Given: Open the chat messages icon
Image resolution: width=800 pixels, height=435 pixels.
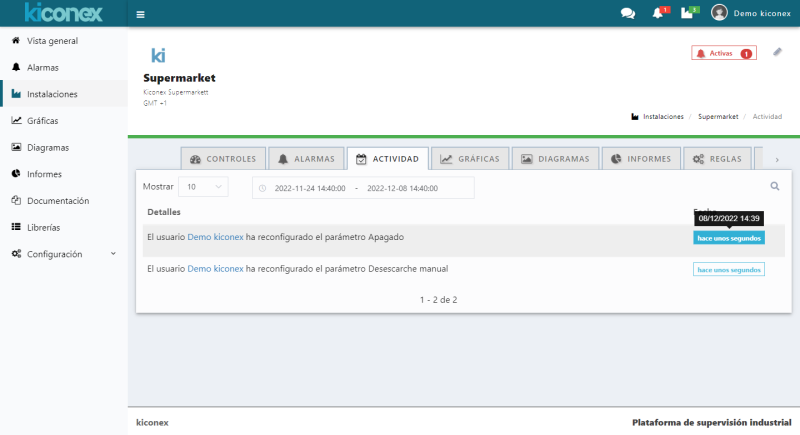Looking at the screenshot, I should (x=628, y=14).
